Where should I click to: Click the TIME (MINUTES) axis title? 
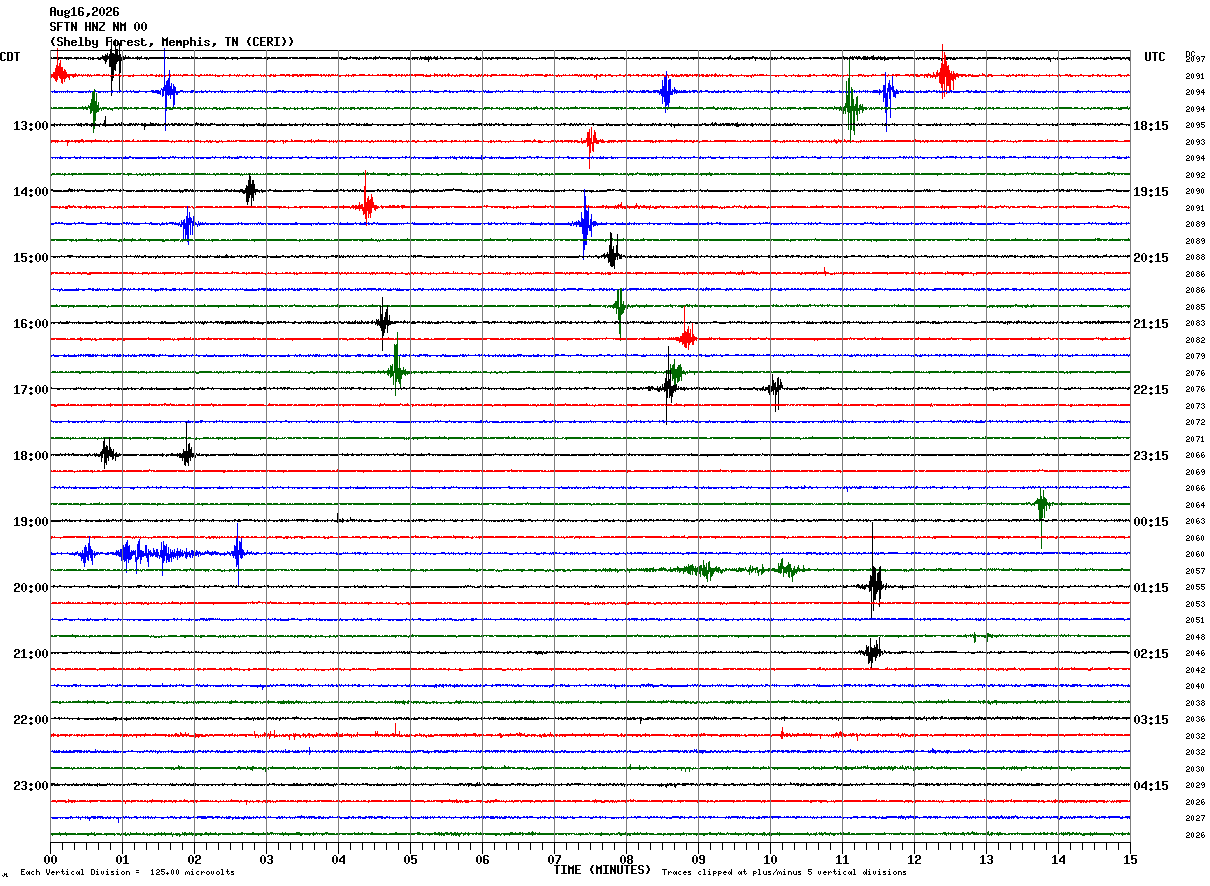click(x=602, y=870)
